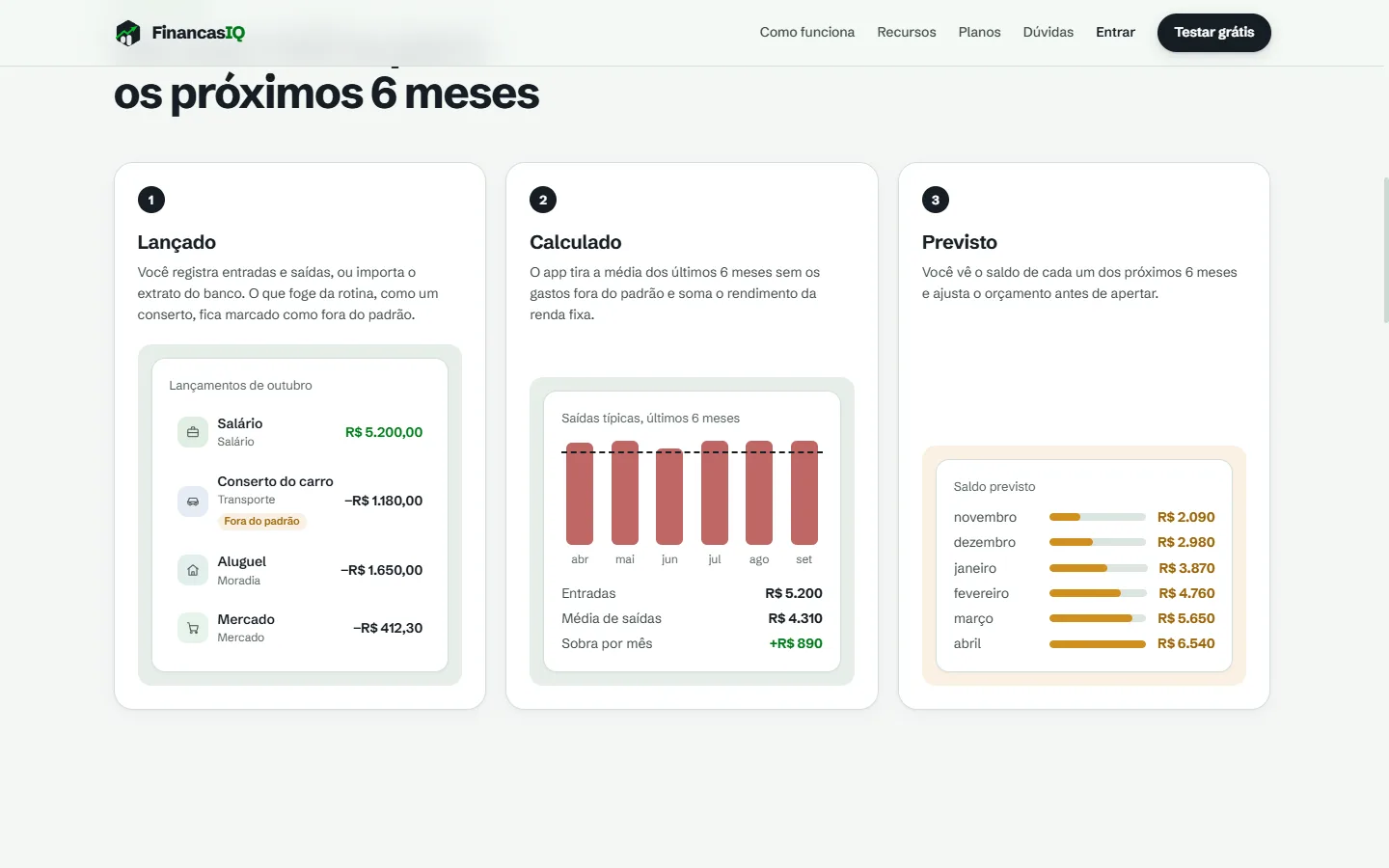The image size is (1389, 868).
Task: Click the R$ 4.760 fevereiro balance
Action: 1186,593
